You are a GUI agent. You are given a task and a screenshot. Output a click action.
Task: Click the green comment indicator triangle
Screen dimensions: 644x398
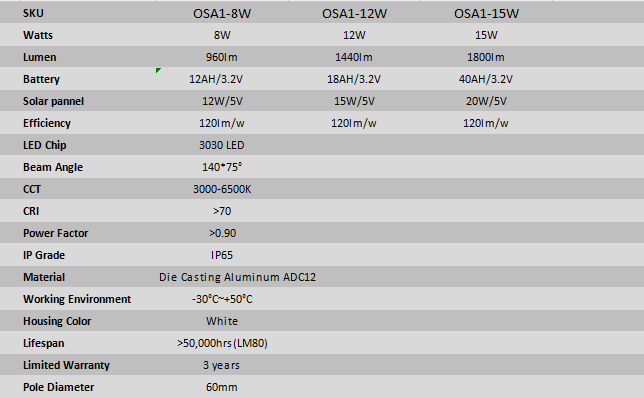tap(158, 70)
